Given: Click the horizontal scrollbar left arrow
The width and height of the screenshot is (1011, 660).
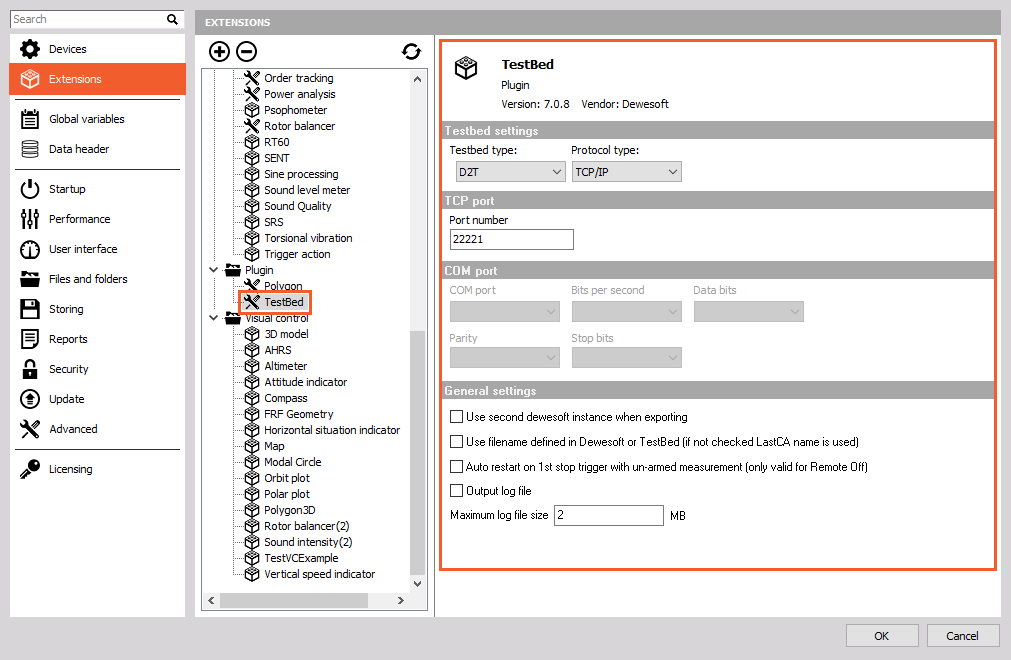Looking at the screenshot, I should 211,601.
